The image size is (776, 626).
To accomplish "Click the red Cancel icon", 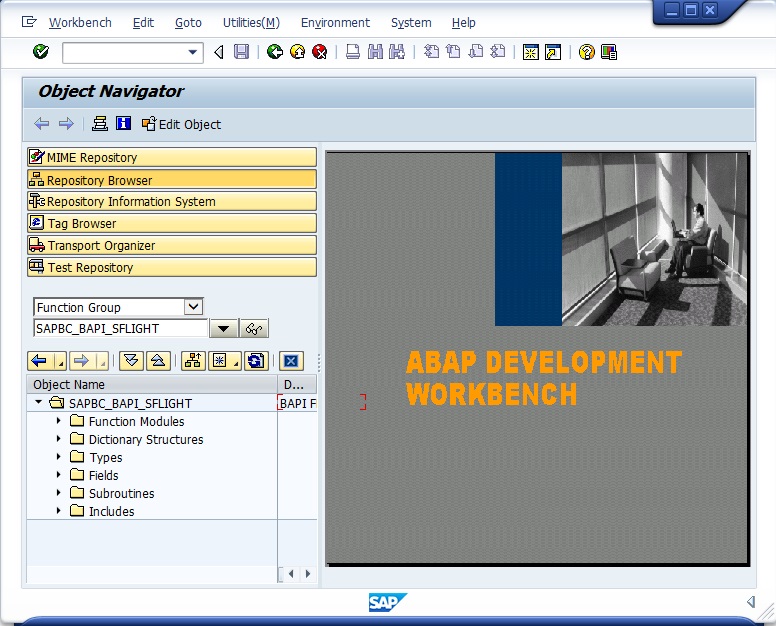I will (x=320, y=51).
